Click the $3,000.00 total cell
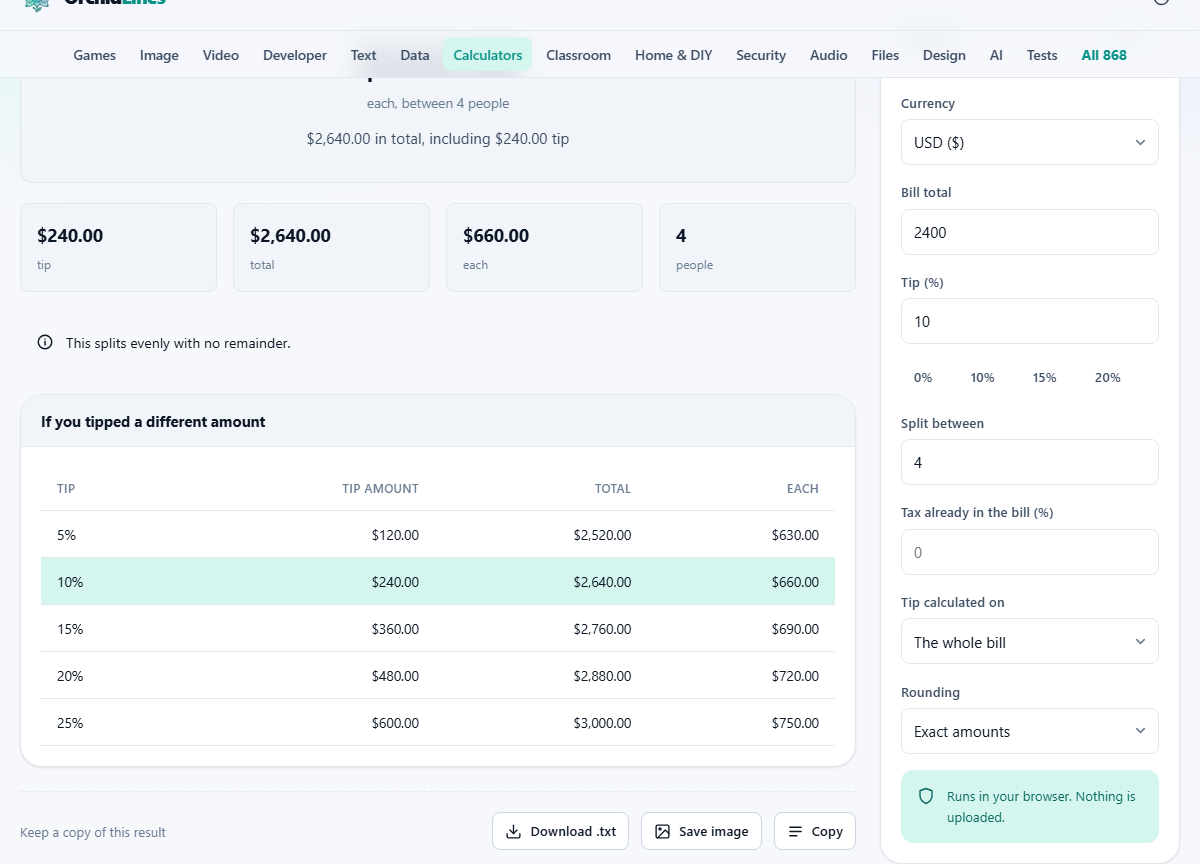 coord(602,723)
